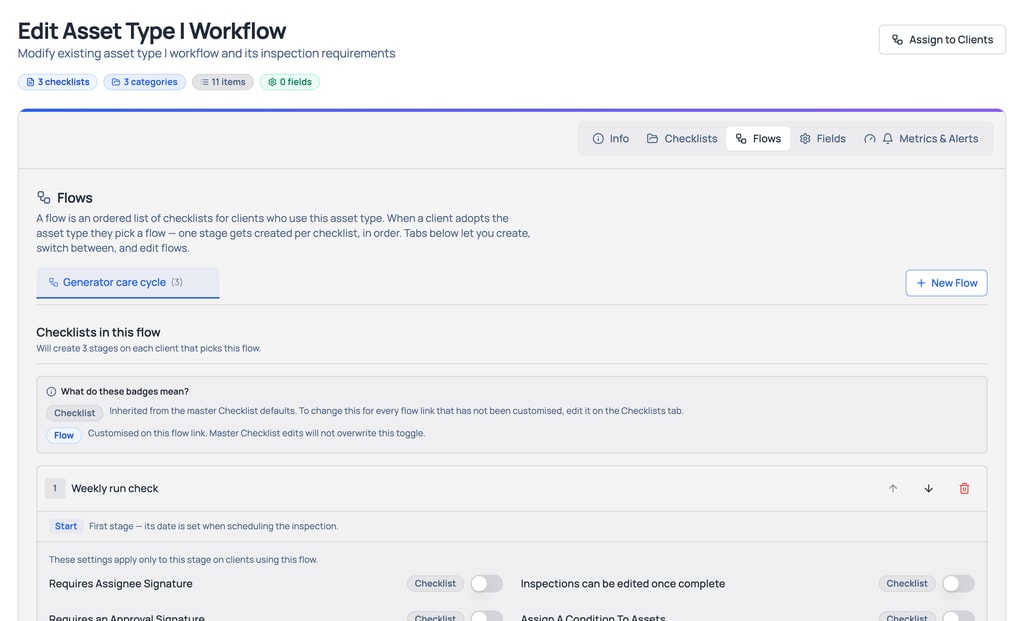Click the 'What do these badges mean?' heading
Screen dimensions: 1024x621
coord(125,392)
